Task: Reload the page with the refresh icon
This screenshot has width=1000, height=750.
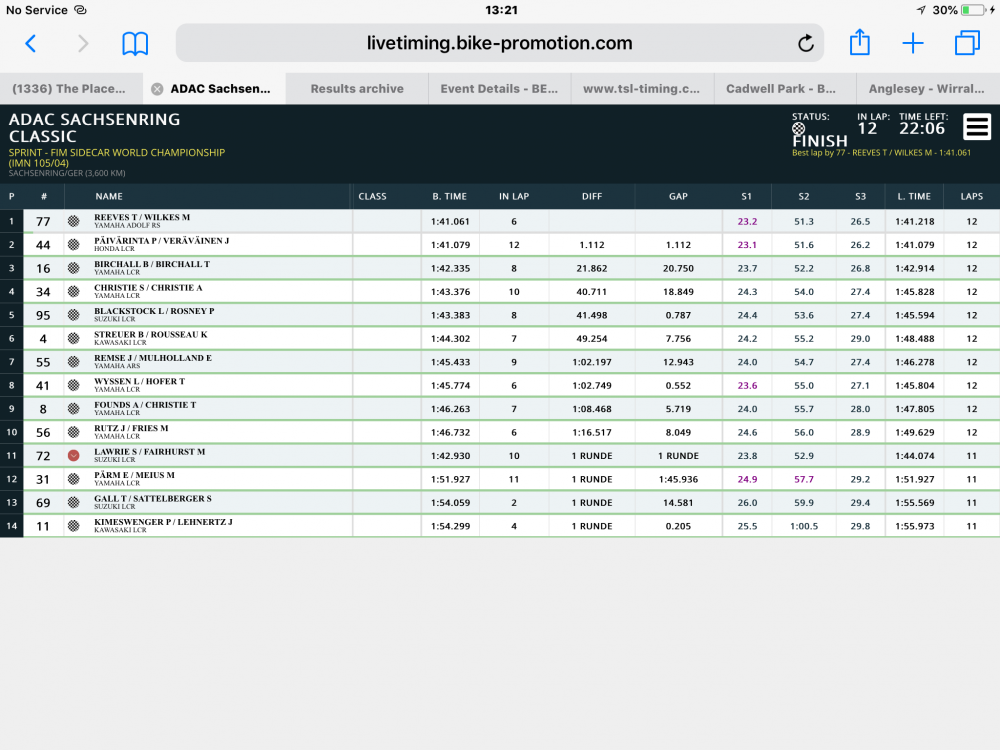Action: tap(805, 43)
